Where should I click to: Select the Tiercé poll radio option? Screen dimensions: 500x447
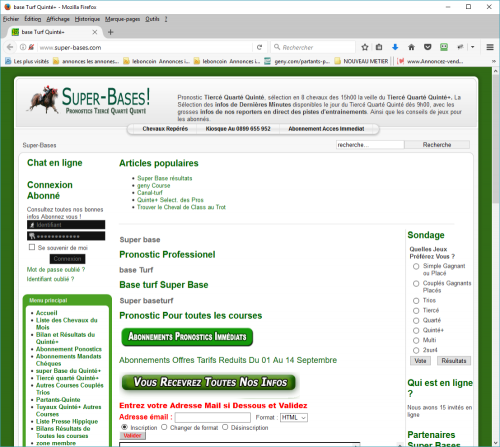coord(416,311)
